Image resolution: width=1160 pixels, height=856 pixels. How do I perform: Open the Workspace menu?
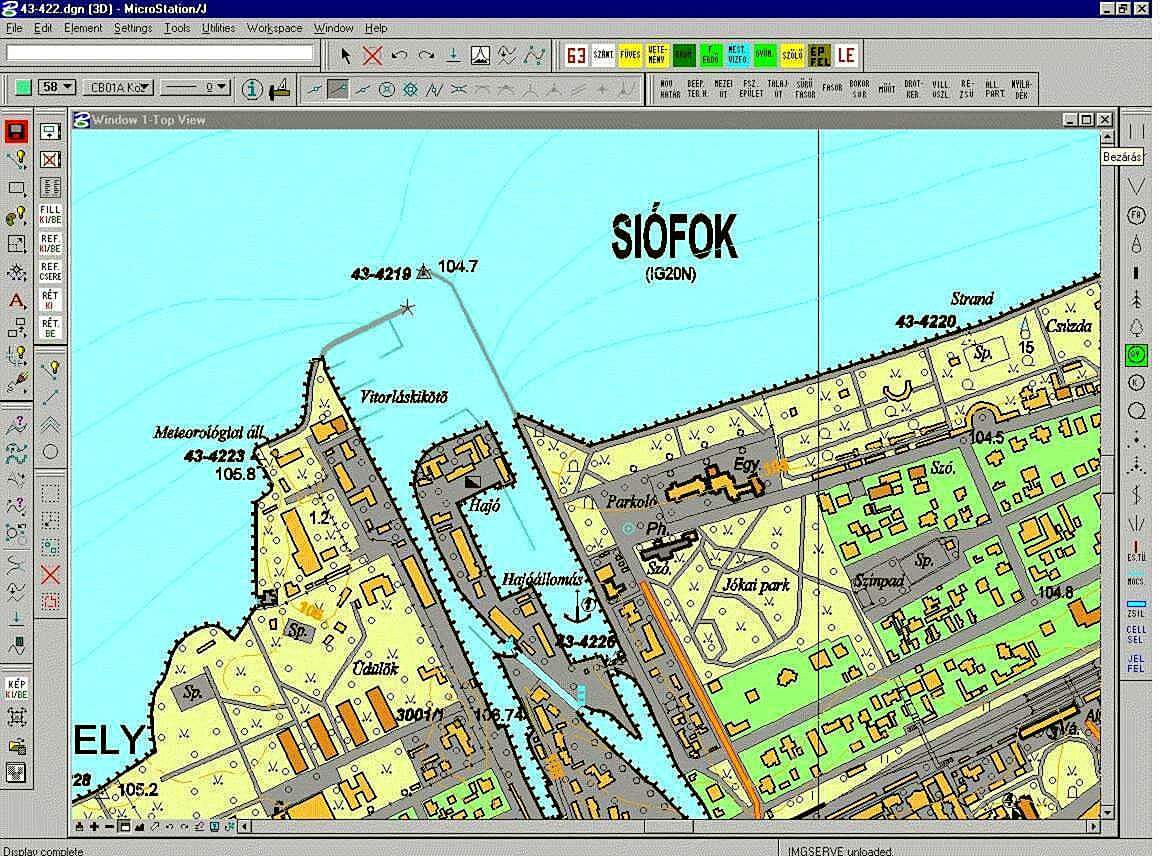pos(274,28)
